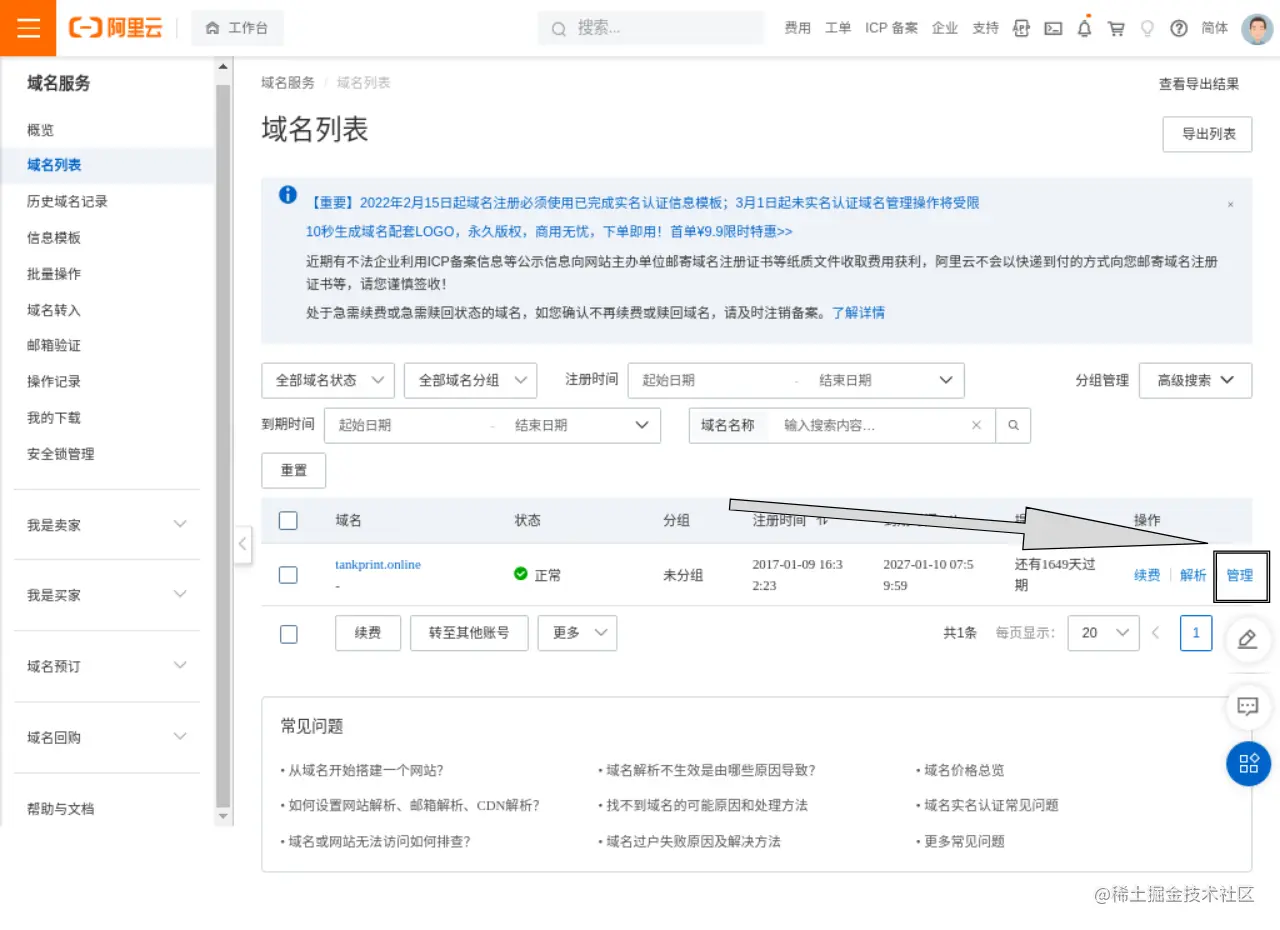The image size is (1280, 930).
Task: Open the feedback edit floating button
Action: click(1248, 639)
